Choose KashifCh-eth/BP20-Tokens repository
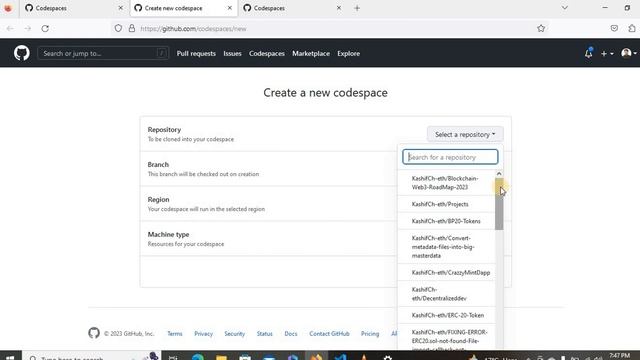Image resolution: width=640 pixels, height=360 pixels. (446, 221)
